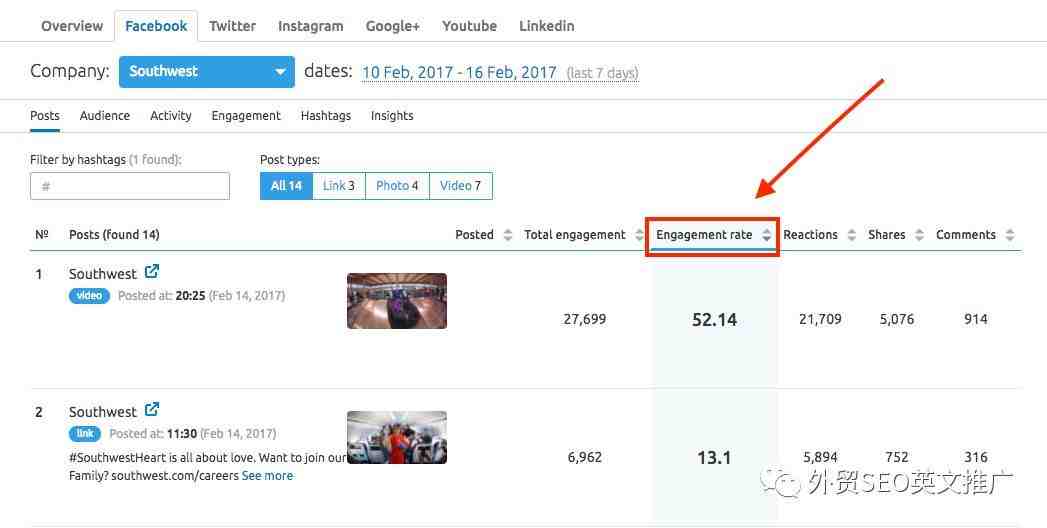Open the Audience sub-tab
The image size is (1047, 528).
coord(105,115)
